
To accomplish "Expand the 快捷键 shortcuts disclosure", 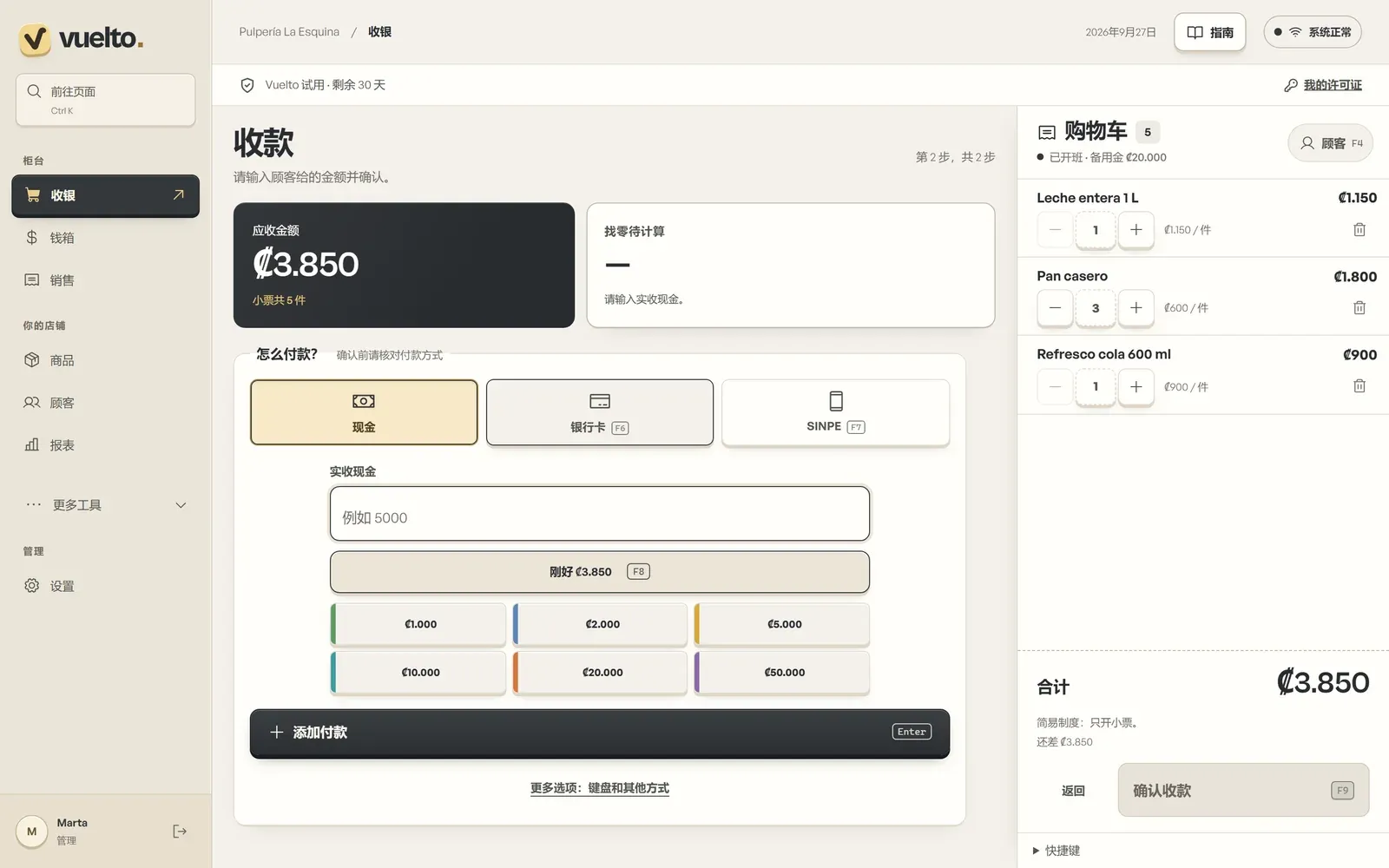I will (x=1057, y=851).
